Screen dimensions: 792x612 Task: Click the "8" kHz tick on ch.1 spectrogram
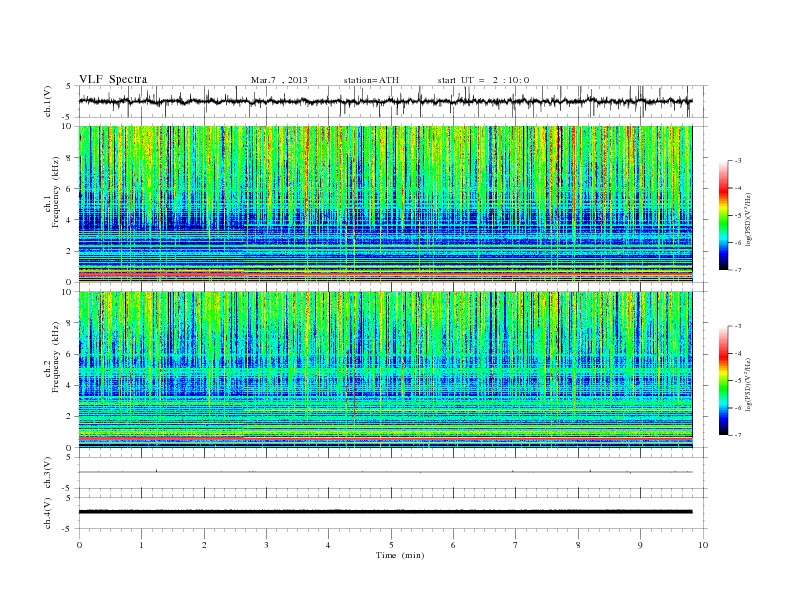coord(70,158)
